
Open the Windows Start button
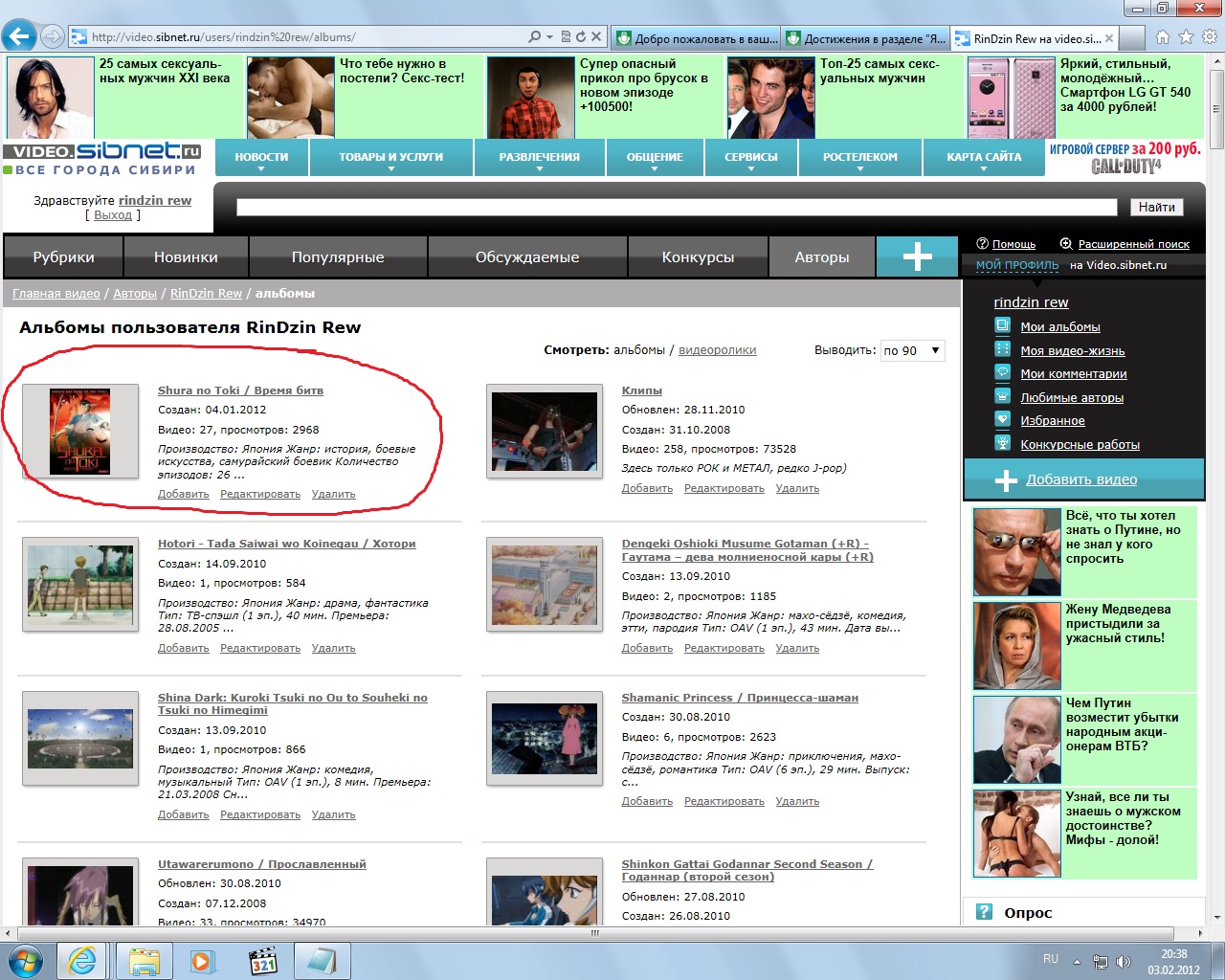26,961
